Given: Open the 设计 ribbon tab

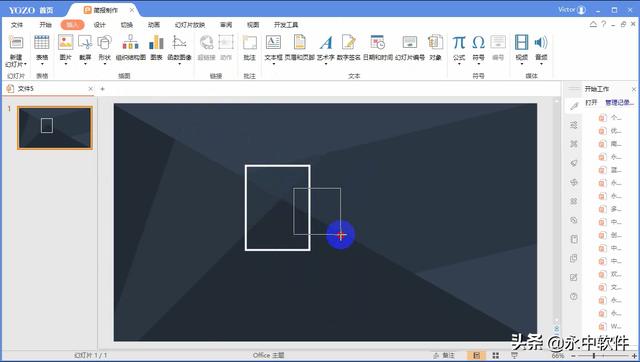Looking at the screenshot, I should tap(100, 25).
